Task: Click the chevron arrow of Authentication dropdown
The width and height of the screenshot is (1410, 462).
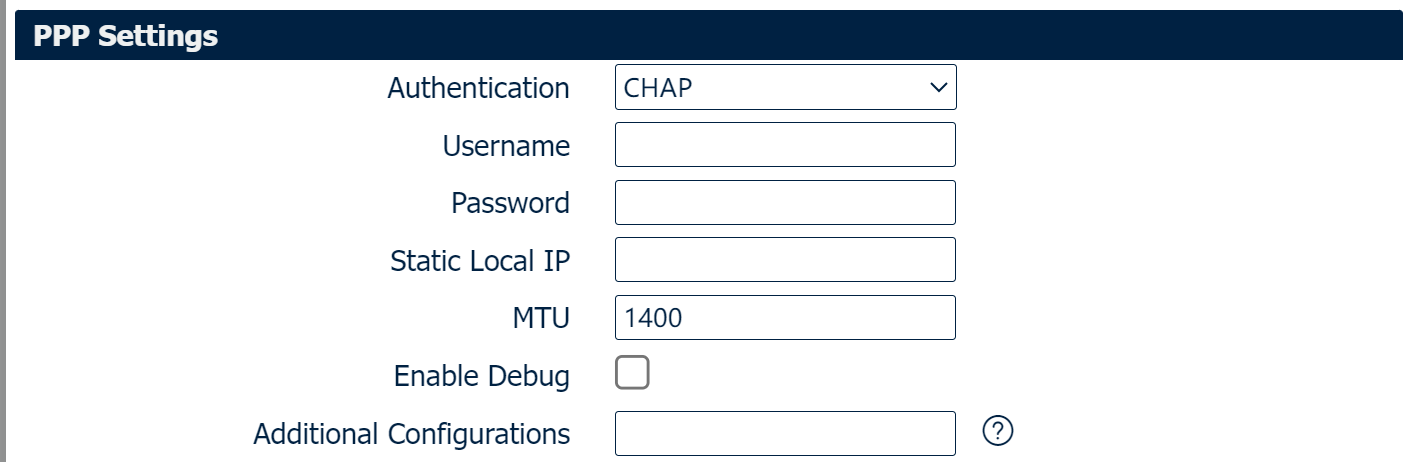Action: 938,87
